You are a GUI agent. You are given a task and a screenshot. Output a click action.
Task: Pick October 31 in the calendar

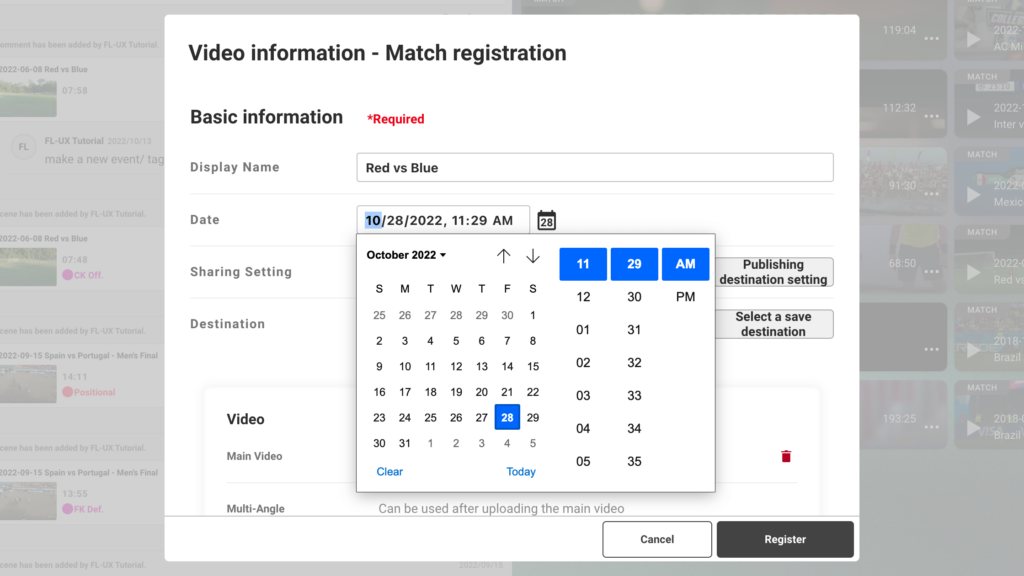(x=405, y=443)
